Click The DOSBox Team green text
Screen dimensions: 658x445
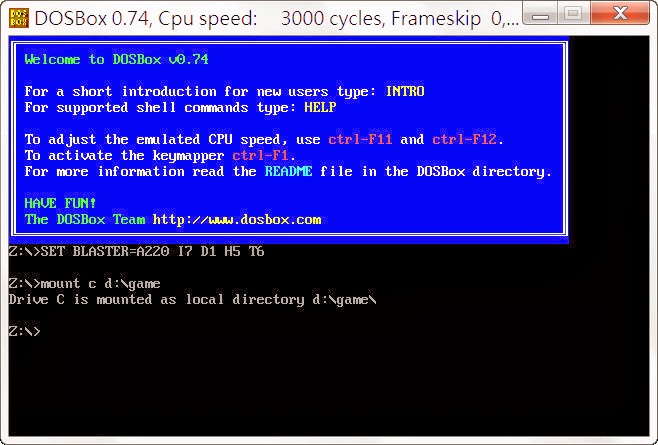tap(85, 220)
